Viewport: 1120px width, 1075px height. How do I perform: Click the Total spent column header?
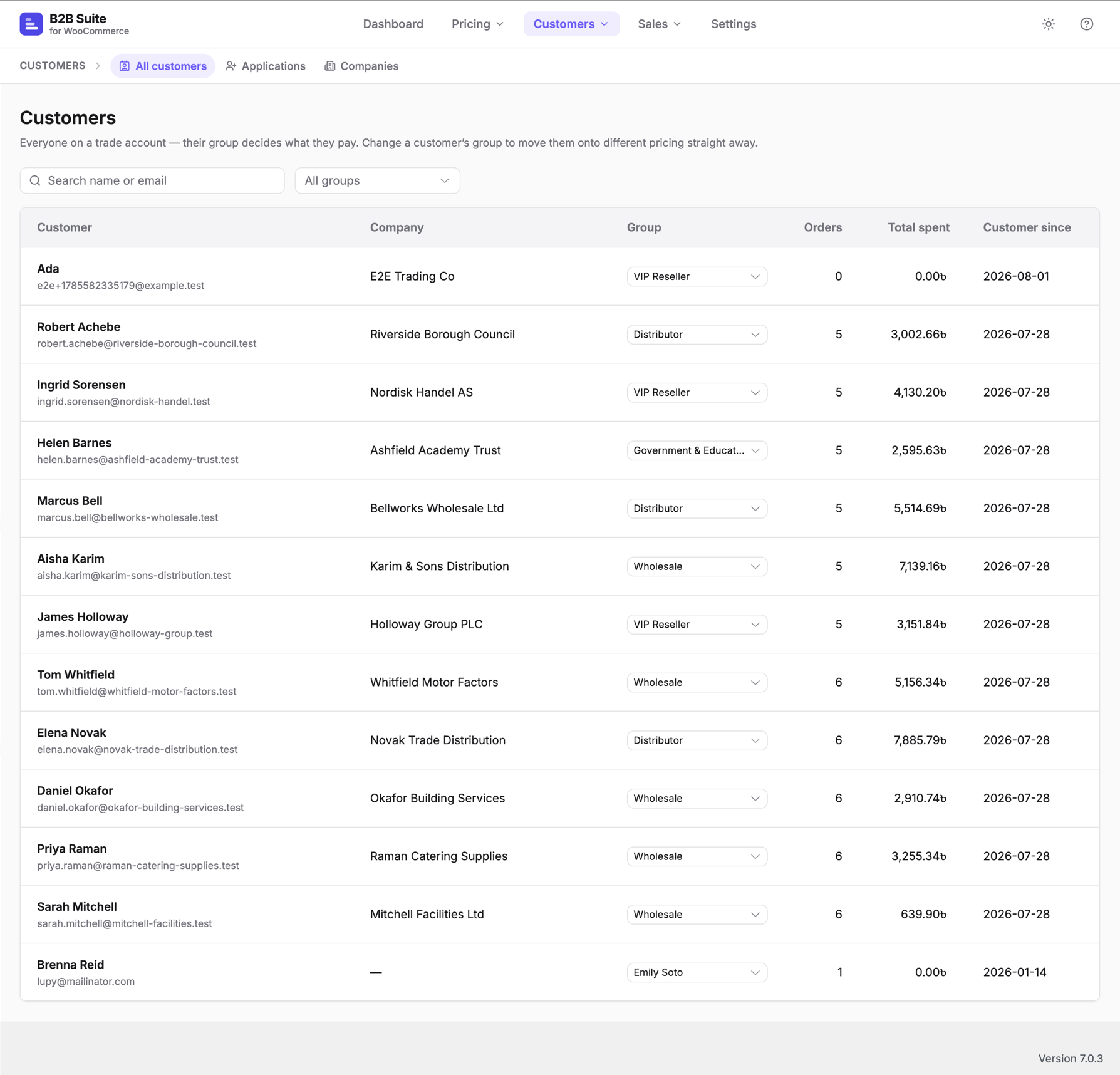tap(918, 227)
